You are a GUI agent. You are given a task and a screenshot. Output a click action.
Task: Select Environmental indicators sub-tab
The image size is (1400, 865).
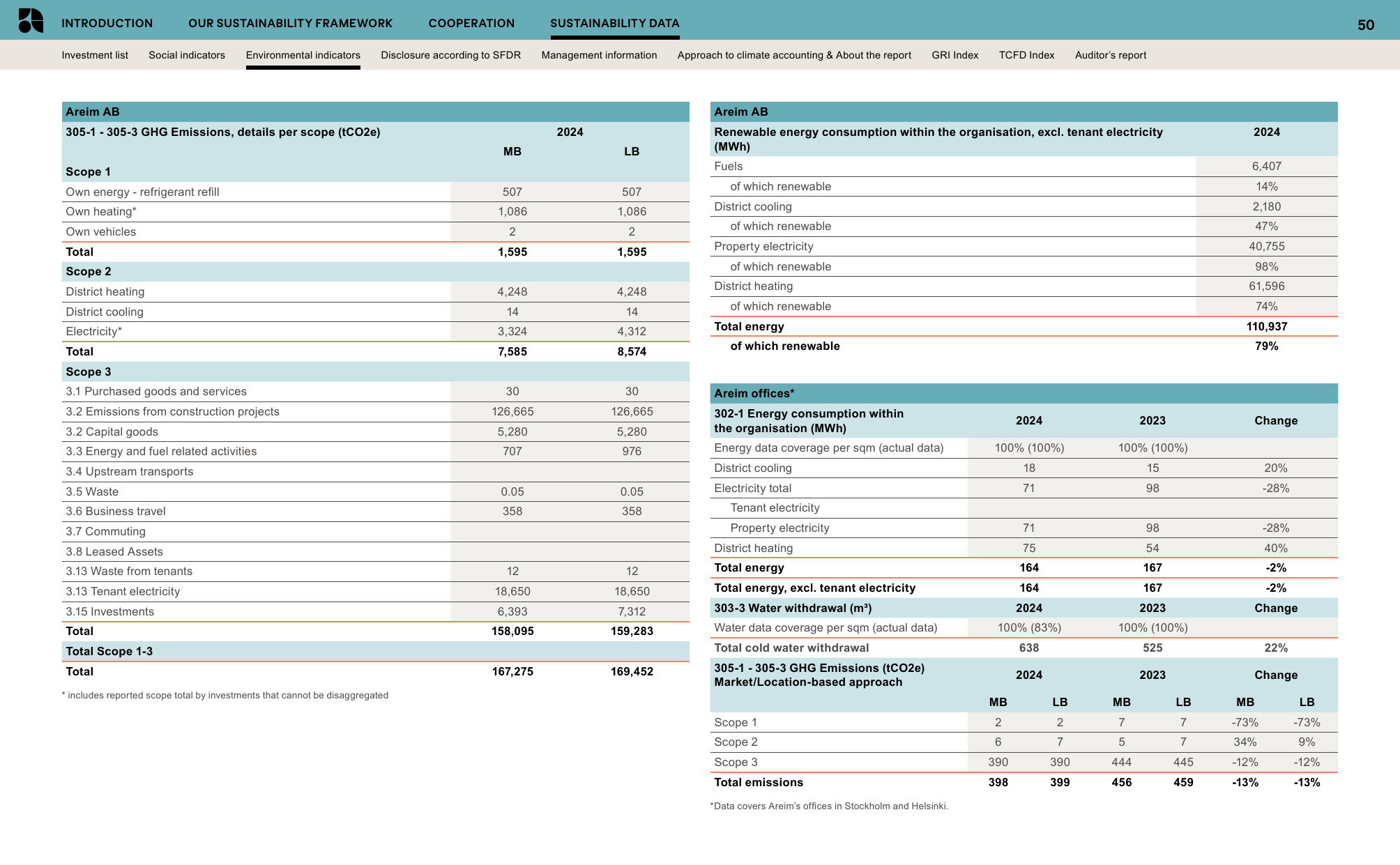click(x=303, y=55)
